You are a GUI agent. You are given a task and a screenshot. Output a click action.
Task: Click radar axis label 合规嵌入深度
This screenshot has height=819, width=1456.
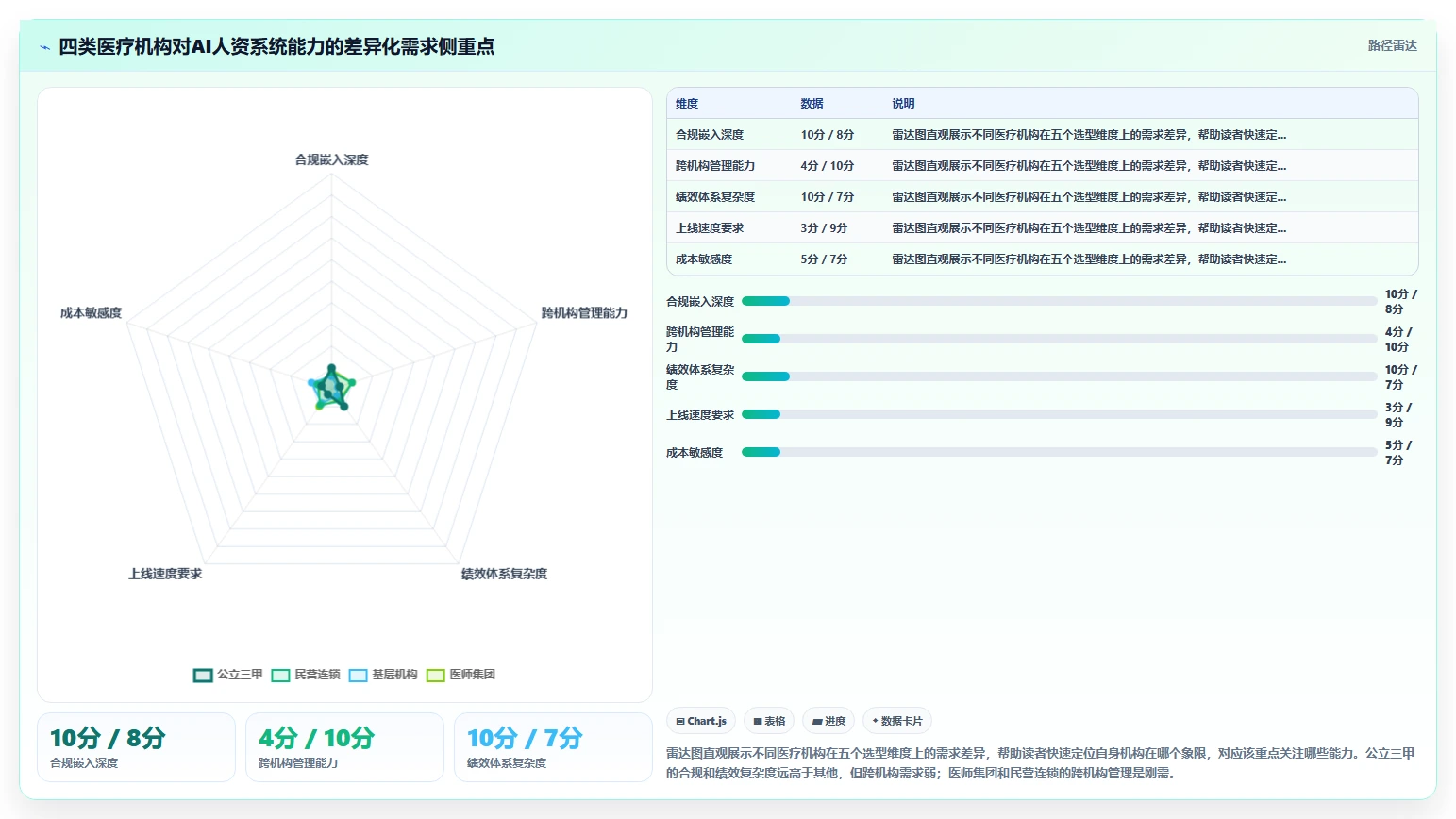[331, 159]
